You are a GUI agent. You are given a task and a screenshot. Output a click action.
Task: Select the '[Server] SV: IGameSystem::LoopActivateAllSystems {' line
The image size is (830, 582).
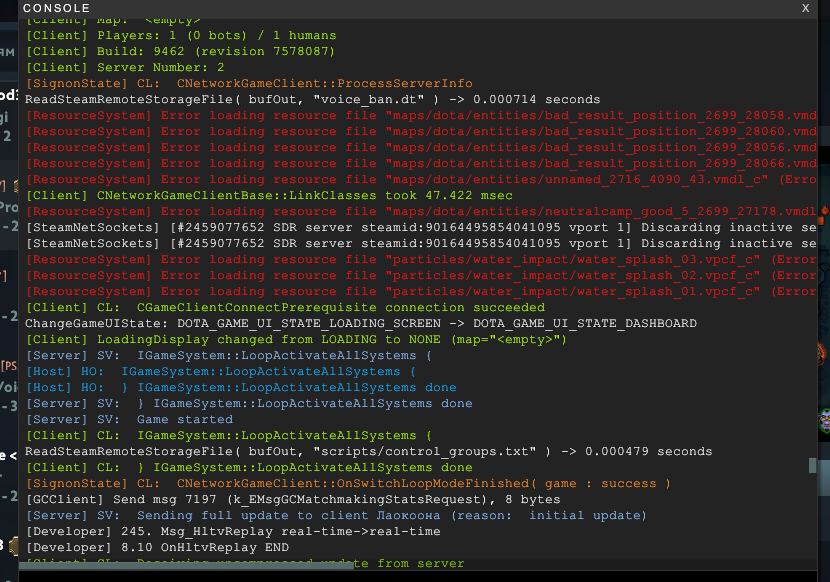click(229, 355)
